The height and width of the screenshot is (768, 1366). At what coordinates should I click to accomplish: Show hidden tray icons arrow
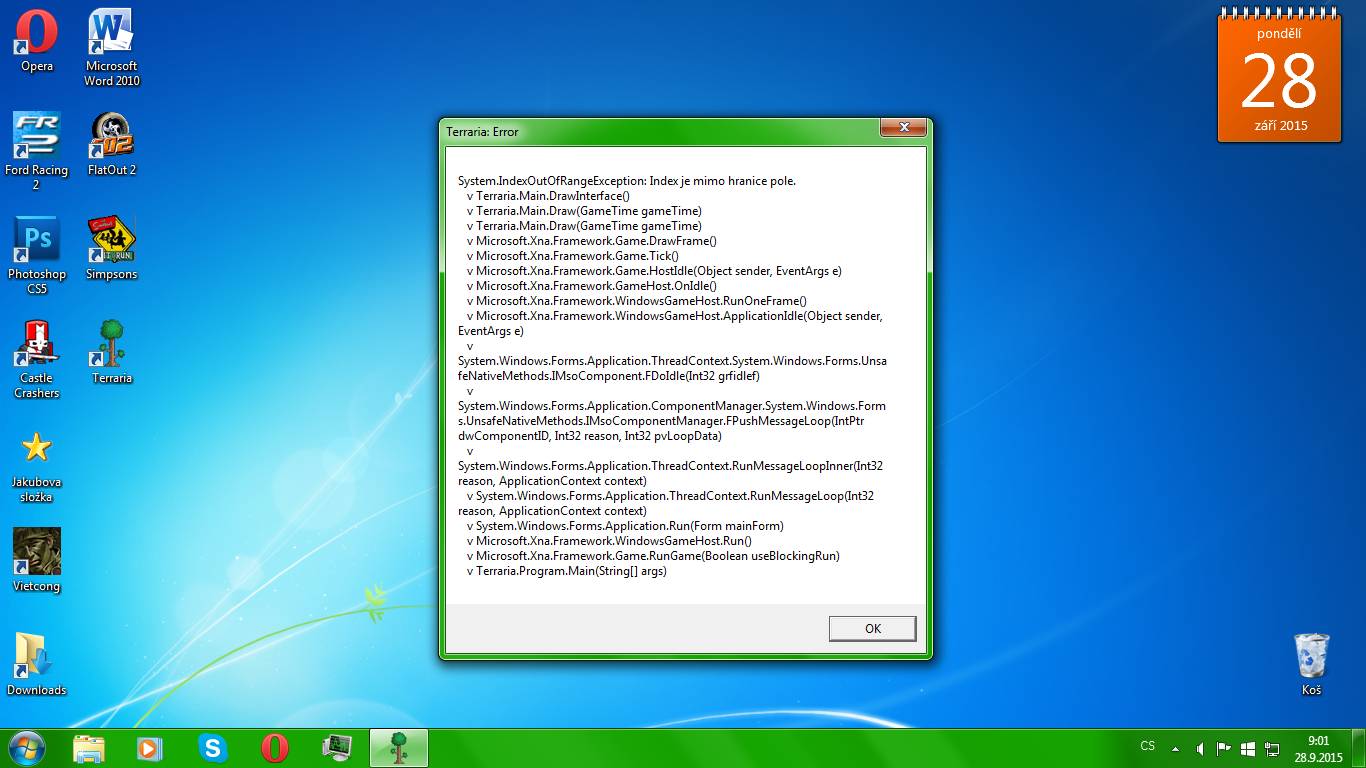1175,748
